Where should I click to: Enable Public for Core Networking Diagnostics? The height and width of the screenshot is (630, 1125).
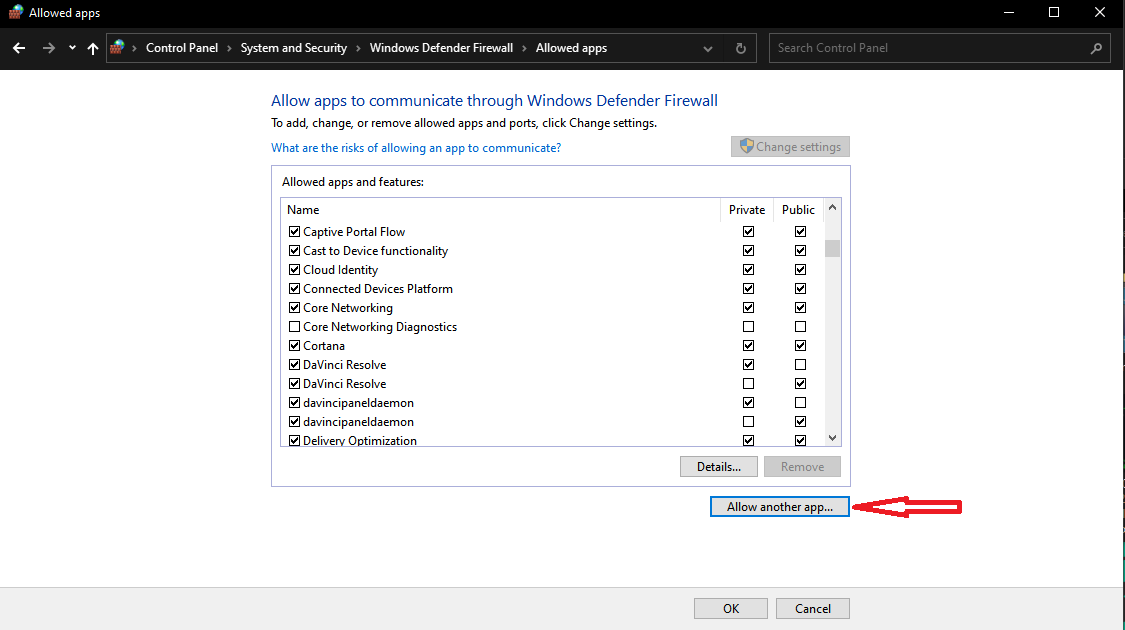point(800,326)
